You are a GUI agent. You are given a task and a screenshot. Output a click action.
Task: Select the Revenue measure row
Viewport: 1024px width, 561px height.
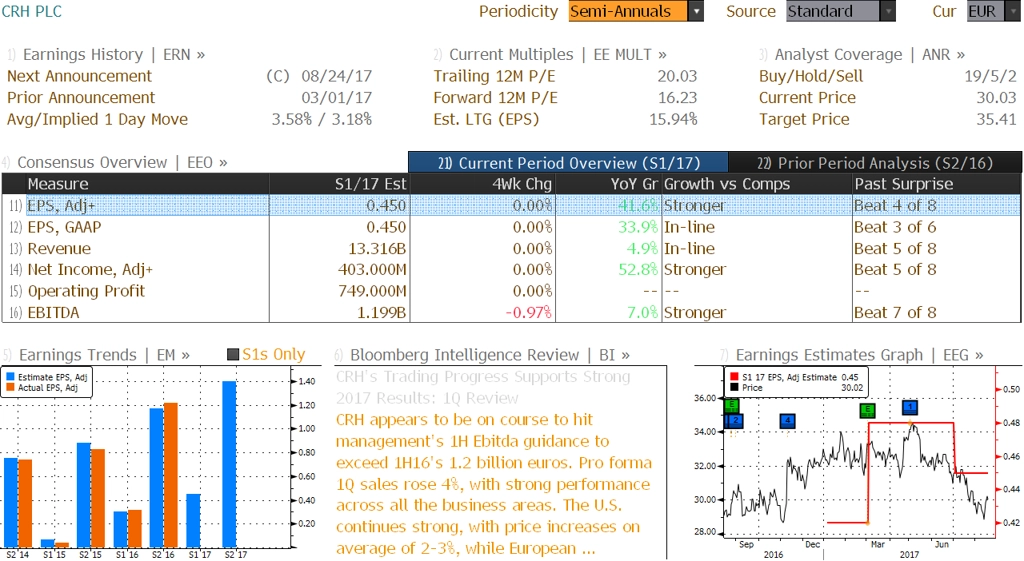coord(511,248)
